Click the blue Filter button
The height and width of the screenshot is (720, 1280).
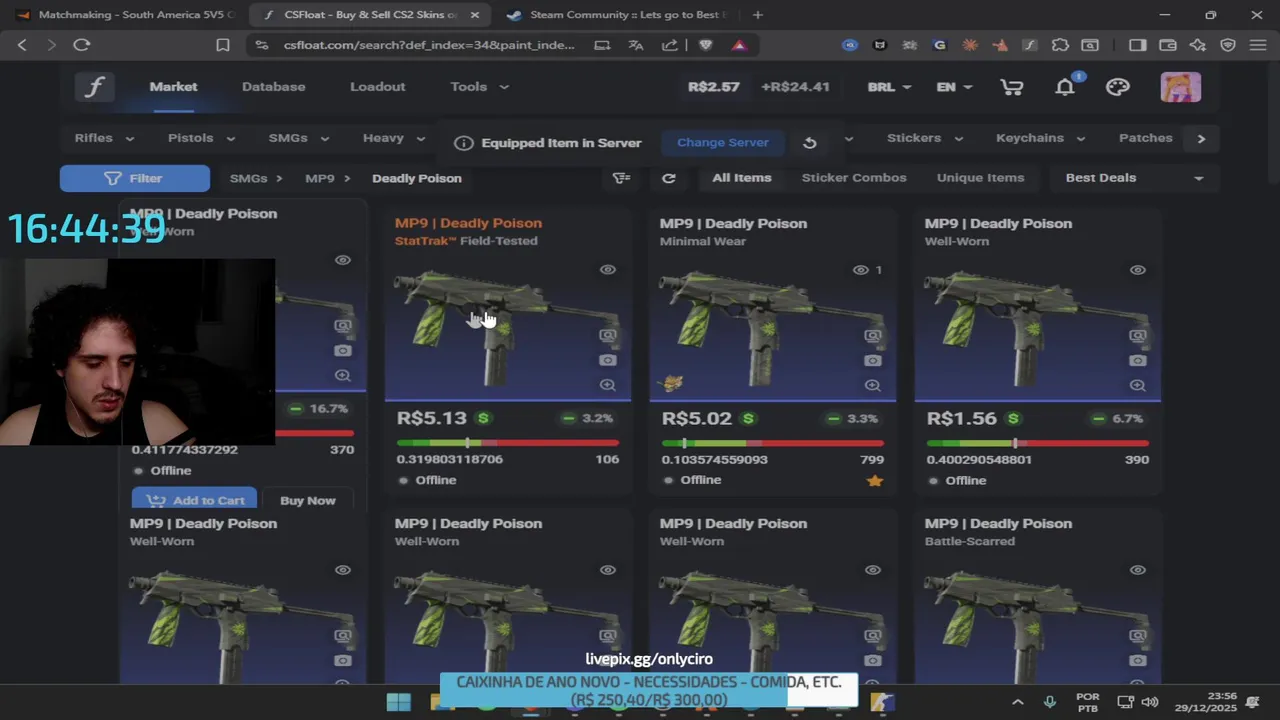click(135, 178)
